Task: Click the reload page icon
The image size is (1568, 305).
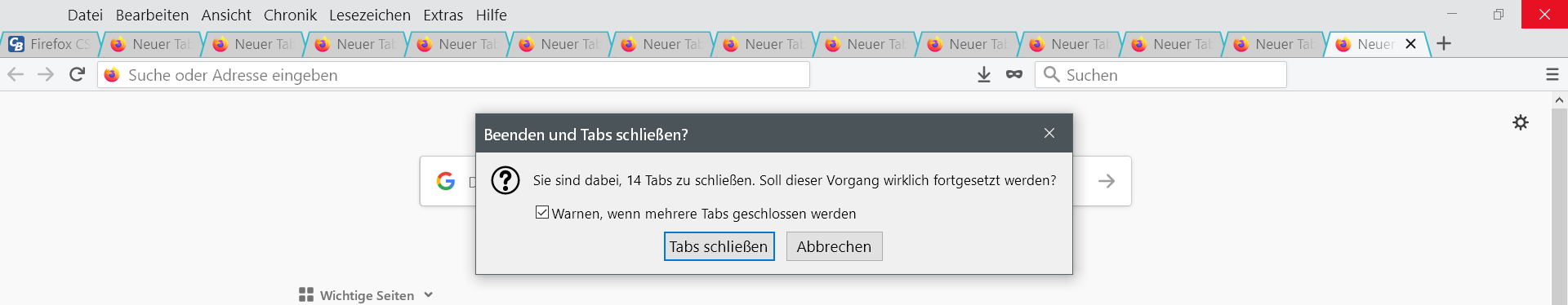Action: click(x=77, y=75)
